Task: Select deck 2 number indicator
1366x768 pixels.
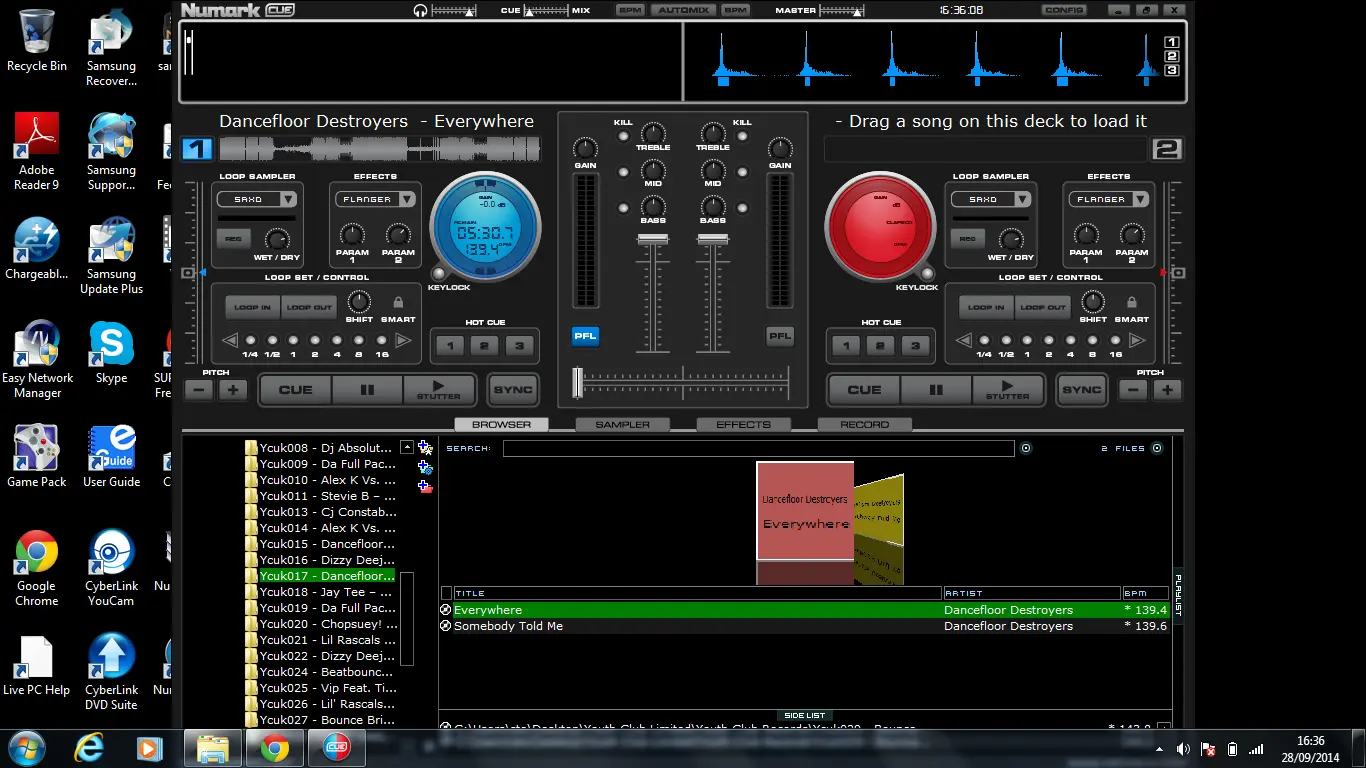Action: coord(1167,150)
